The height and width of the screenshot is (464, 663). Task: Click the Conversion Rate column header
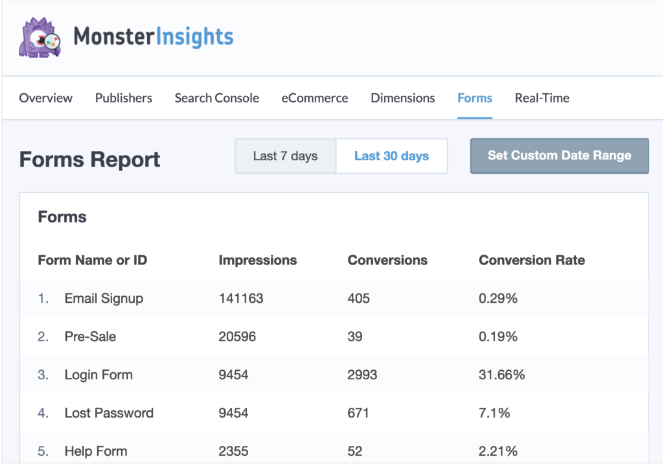tap(532, 260)
